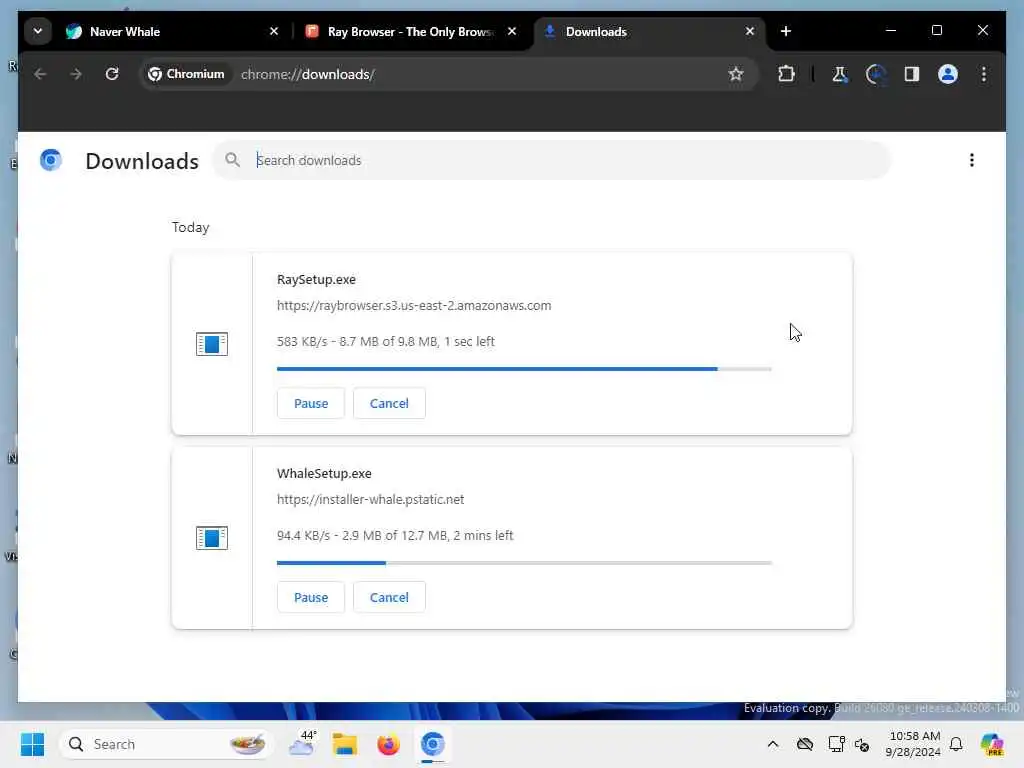Click the muted volume tray icon
1024x768 pixels.
click(x=862, y=744)
